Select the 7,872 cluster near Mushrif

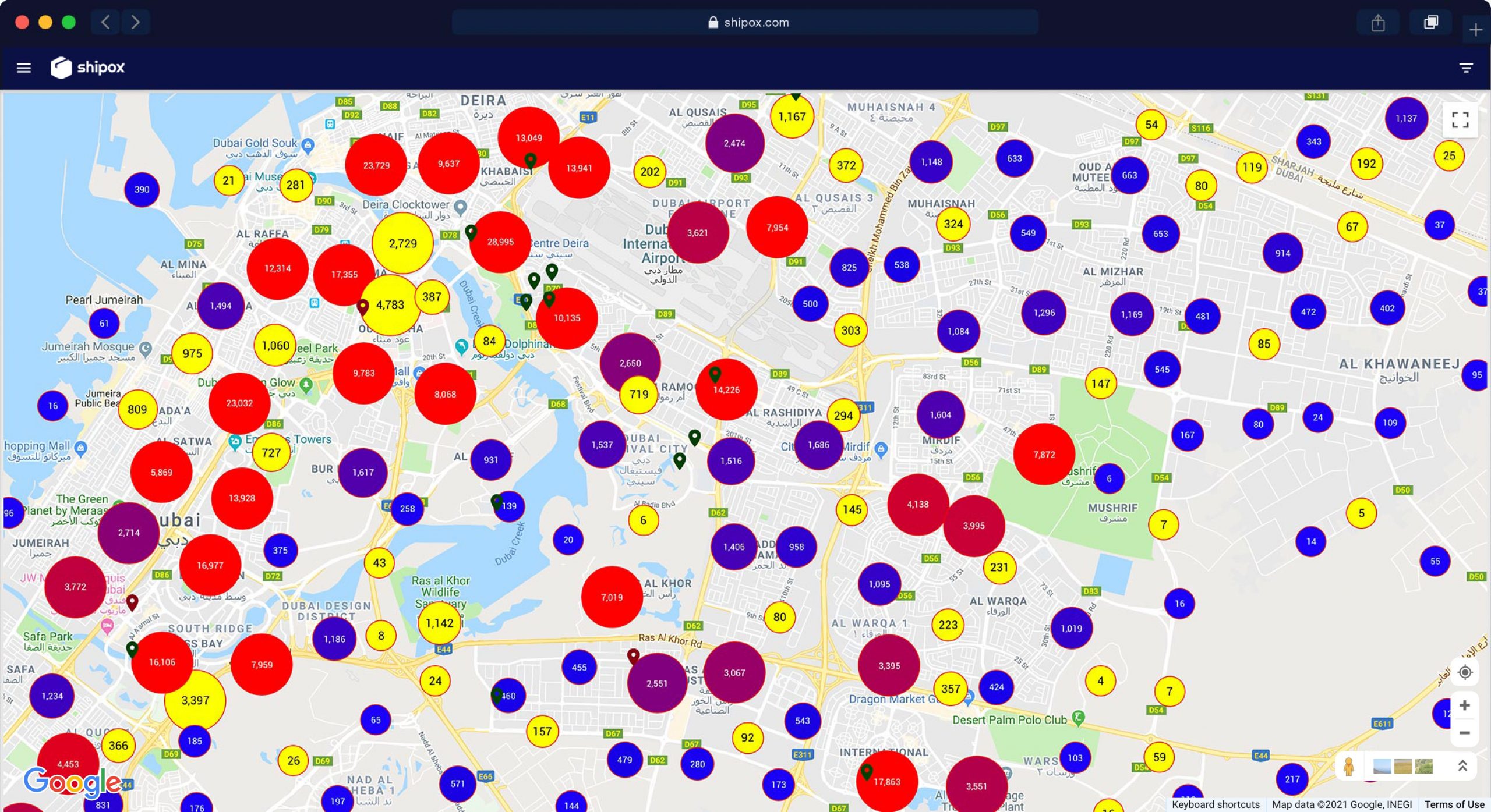click(x=1044, y=455)
